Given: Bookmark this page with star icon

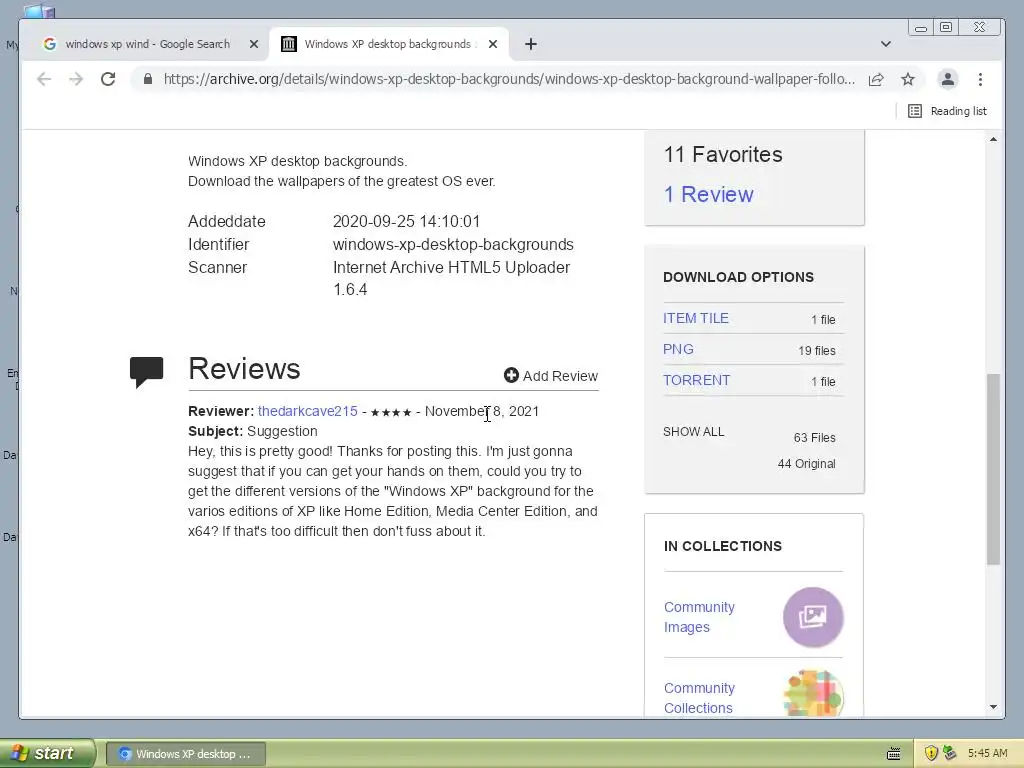Looking at the screenshot, I should click(908, 80).
